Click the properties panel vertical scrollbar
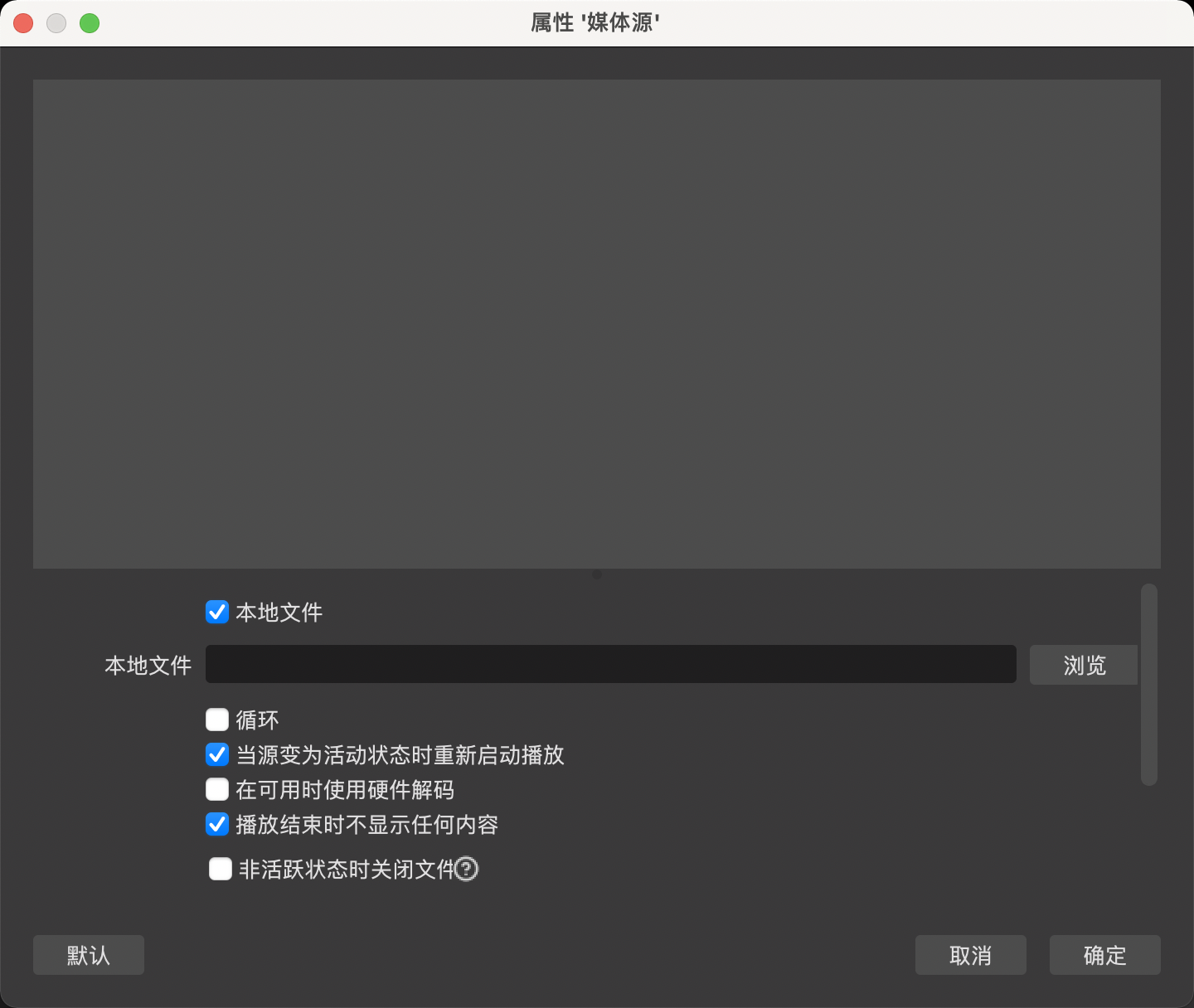 point(1148,684)
